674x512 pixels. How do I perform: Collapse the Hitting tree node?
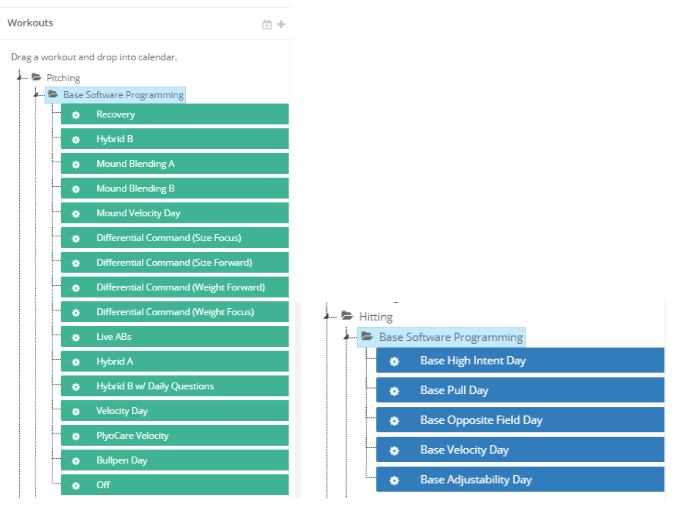tap(328, 317)
